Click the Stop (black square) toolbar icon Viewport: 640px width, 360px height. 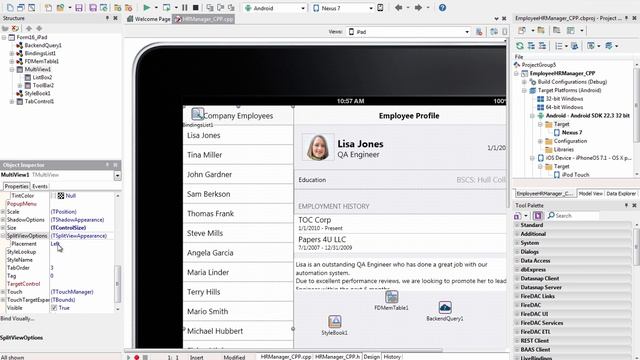click(196, 7)
